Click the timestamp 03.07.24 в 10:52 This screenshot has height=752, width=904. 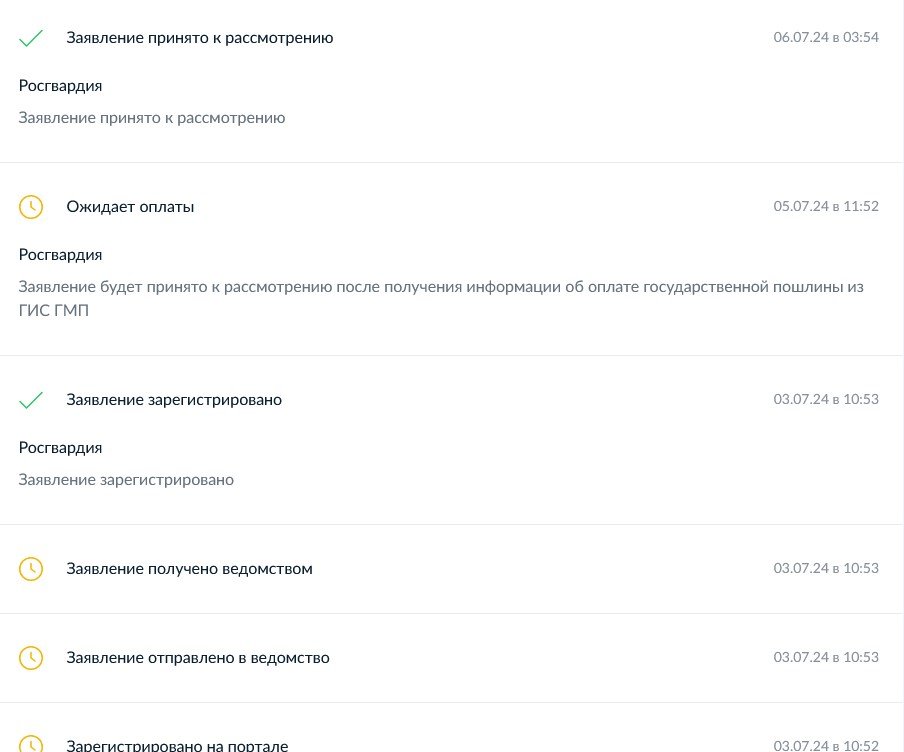[x=826, y=745]
